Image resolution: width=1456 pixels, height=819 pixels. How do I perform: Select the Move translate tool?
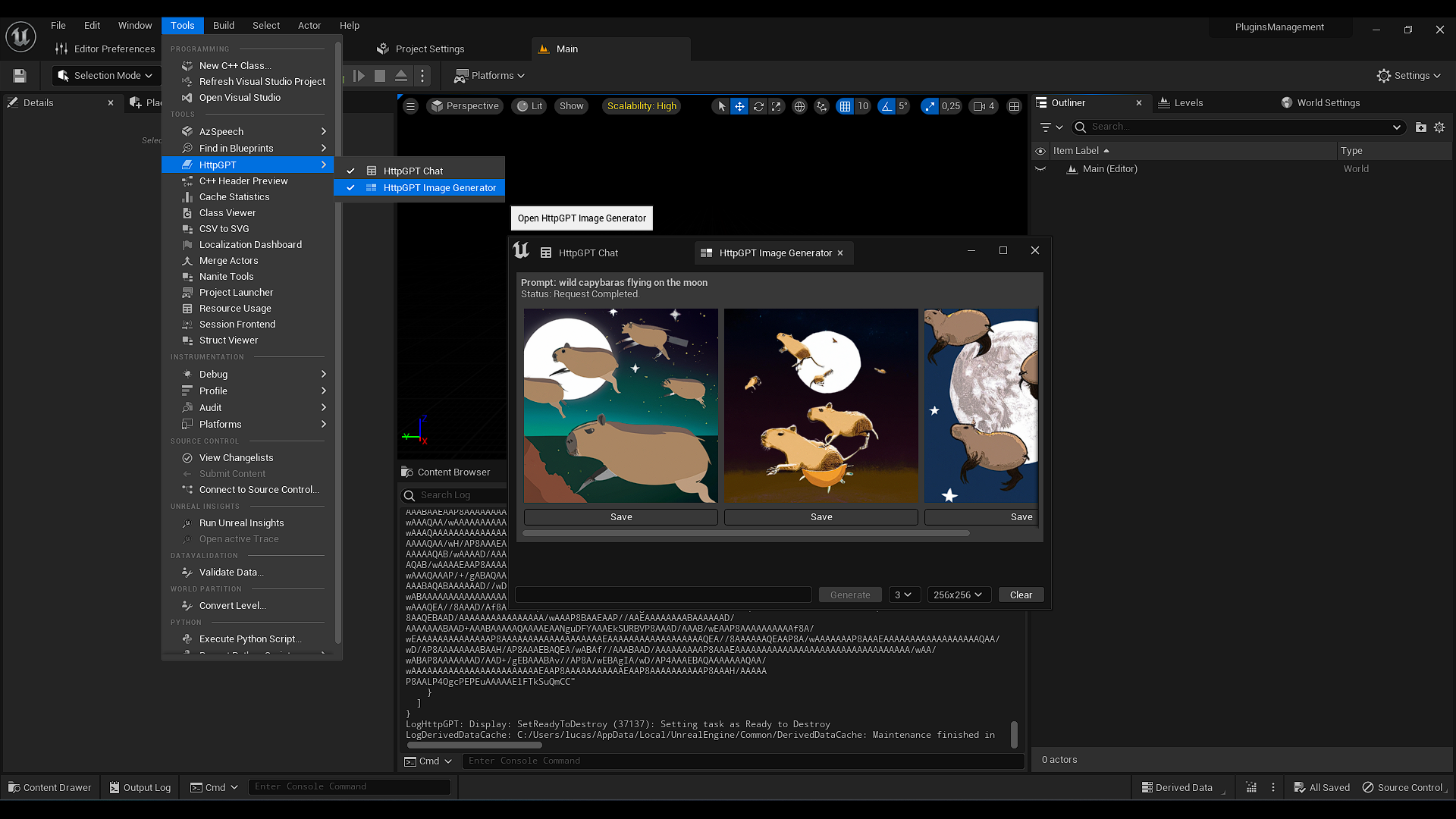pyautogui.click(x=739, y=106)
